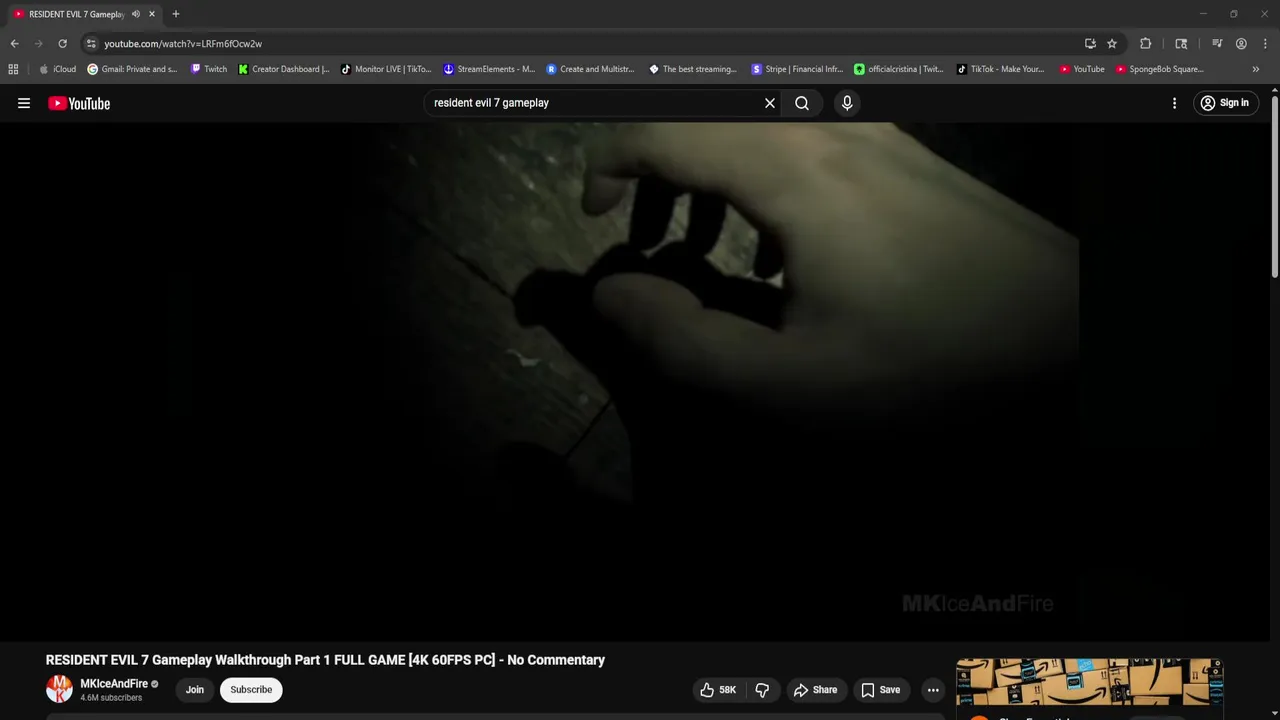Clear the search box with the X
The height and width of the screenshot is (720, 1280).
pos(770,103)
